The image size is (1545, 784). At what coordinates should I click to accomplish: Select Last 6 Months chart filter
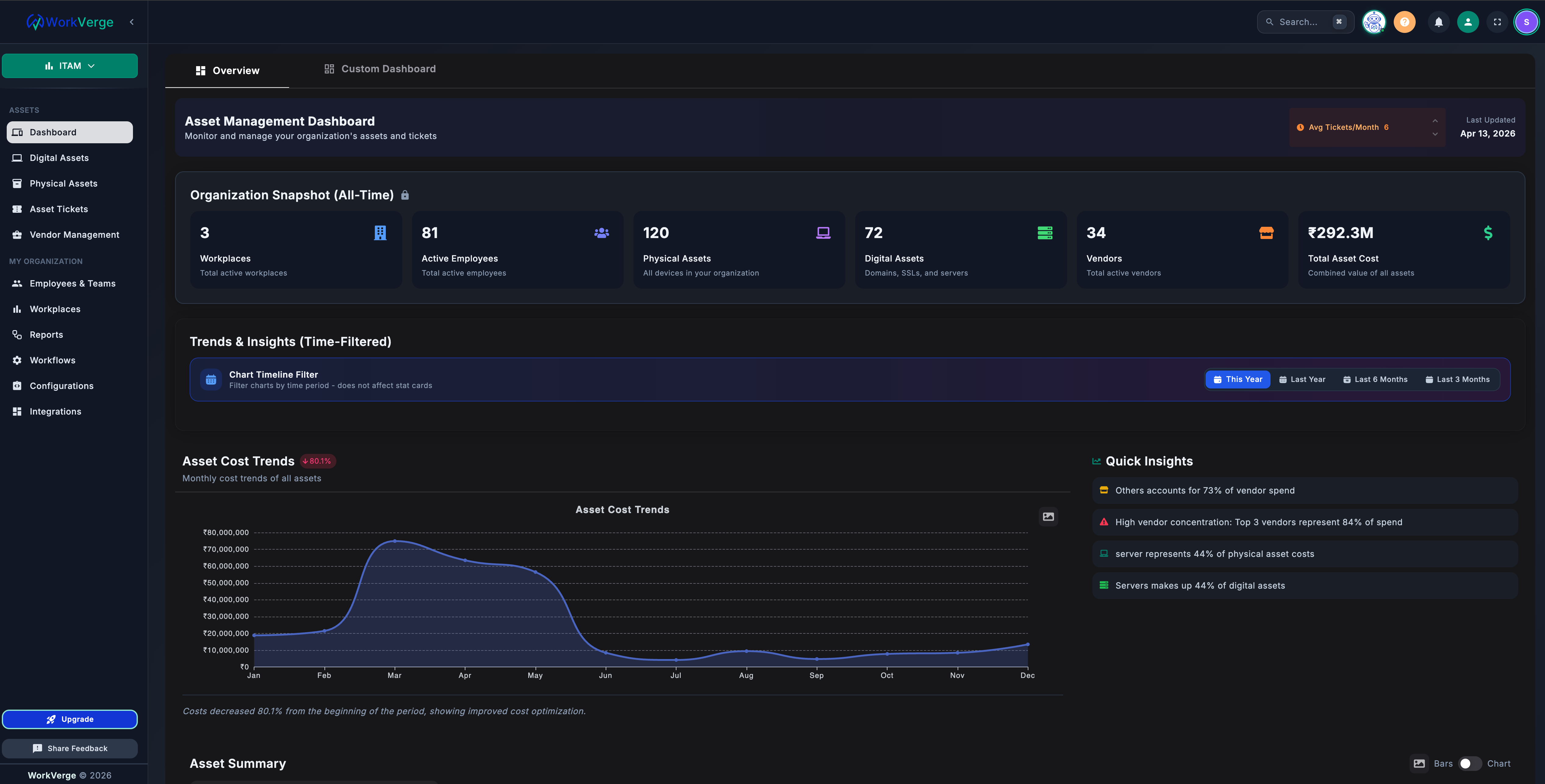pyautogui.click(x=1375, y=379)
